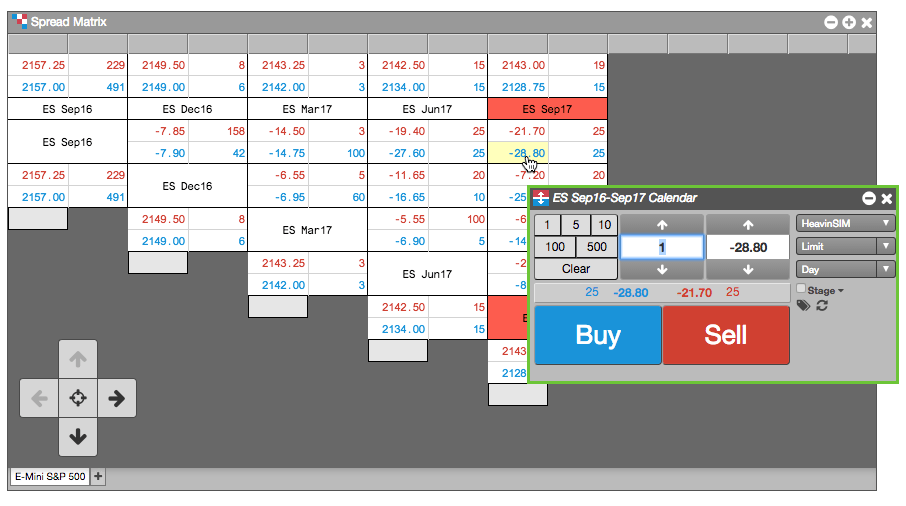The height and width of the screenshot is (506, 906).
Task: Click the order quantity input field
Action: pyautogui.click(x=662, y=247)
